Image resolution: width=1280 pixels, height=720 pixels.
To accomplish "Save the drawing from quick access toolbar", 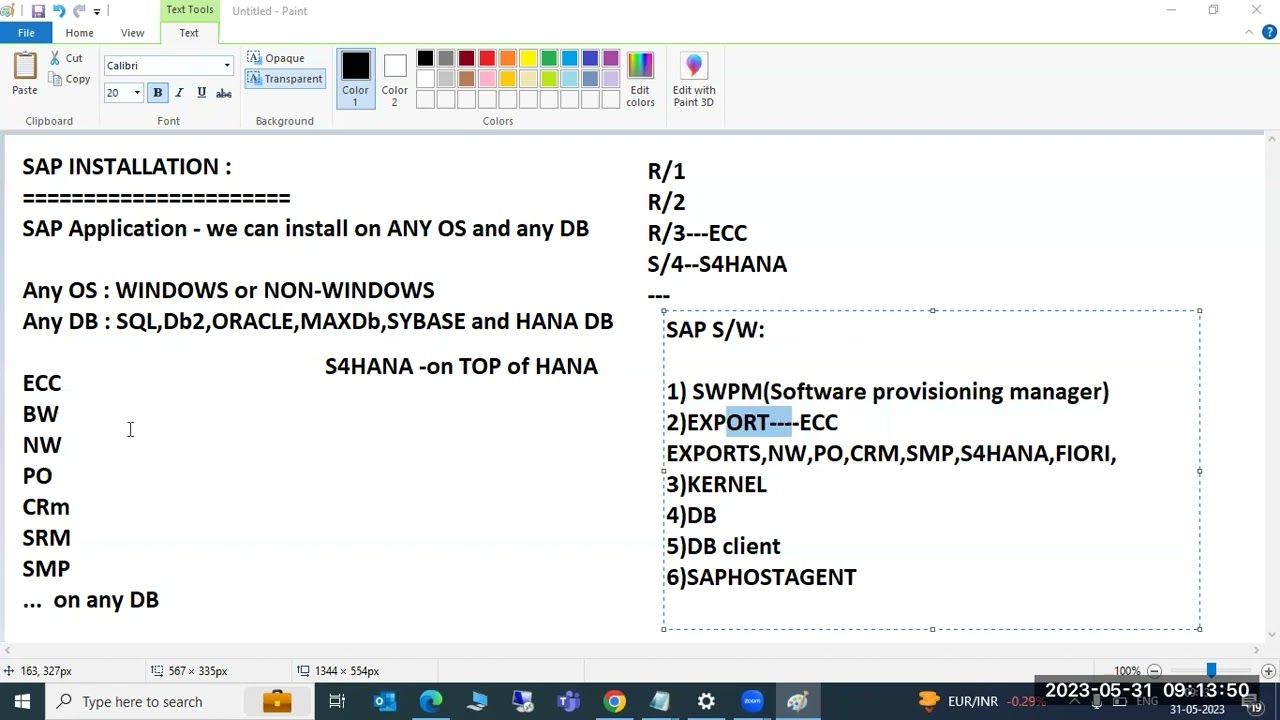I will [38, 11].
